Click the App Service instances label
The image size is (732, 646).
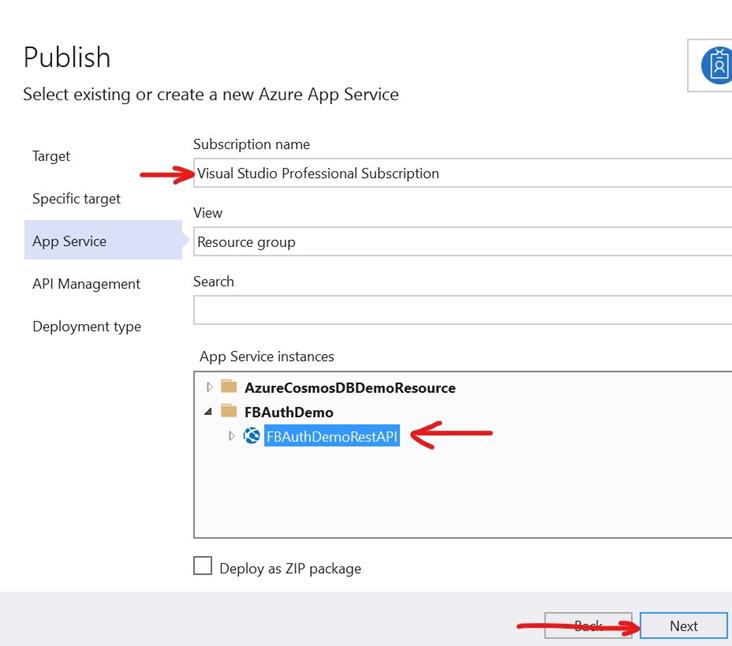coord(267,357)
